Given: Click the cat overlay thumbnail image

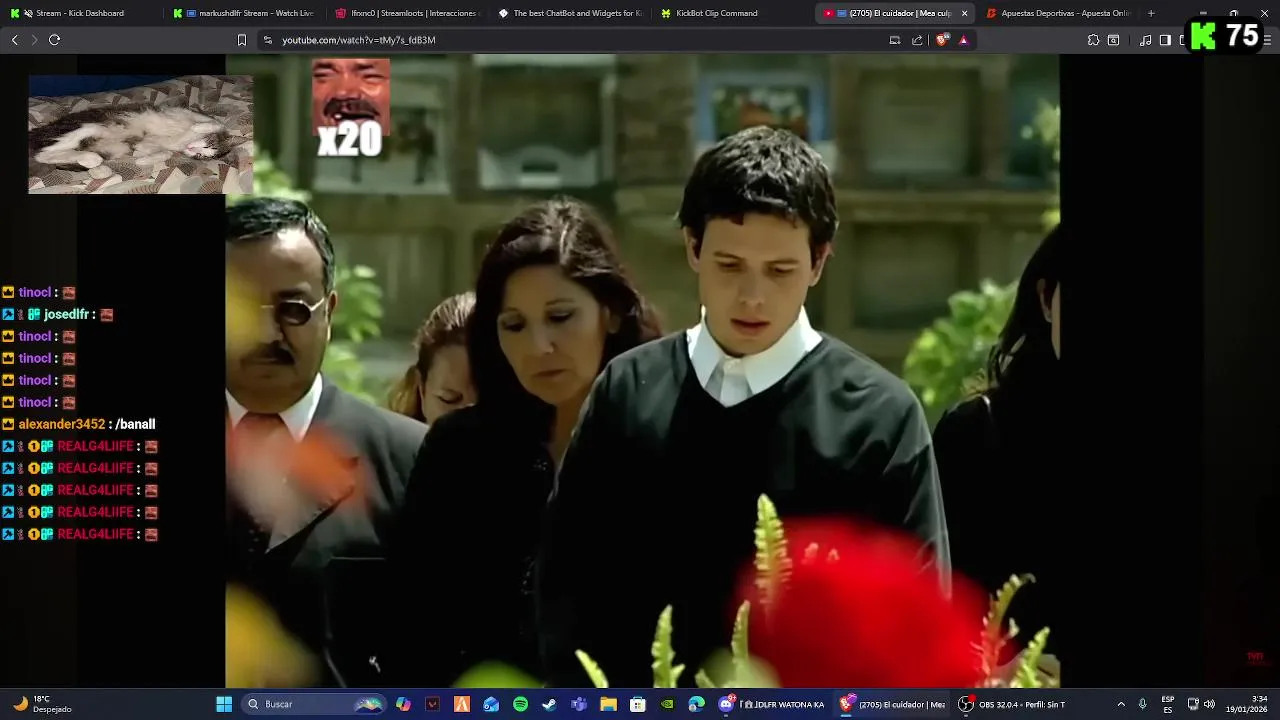Looking at the screenshot, I should coord(140,134).
